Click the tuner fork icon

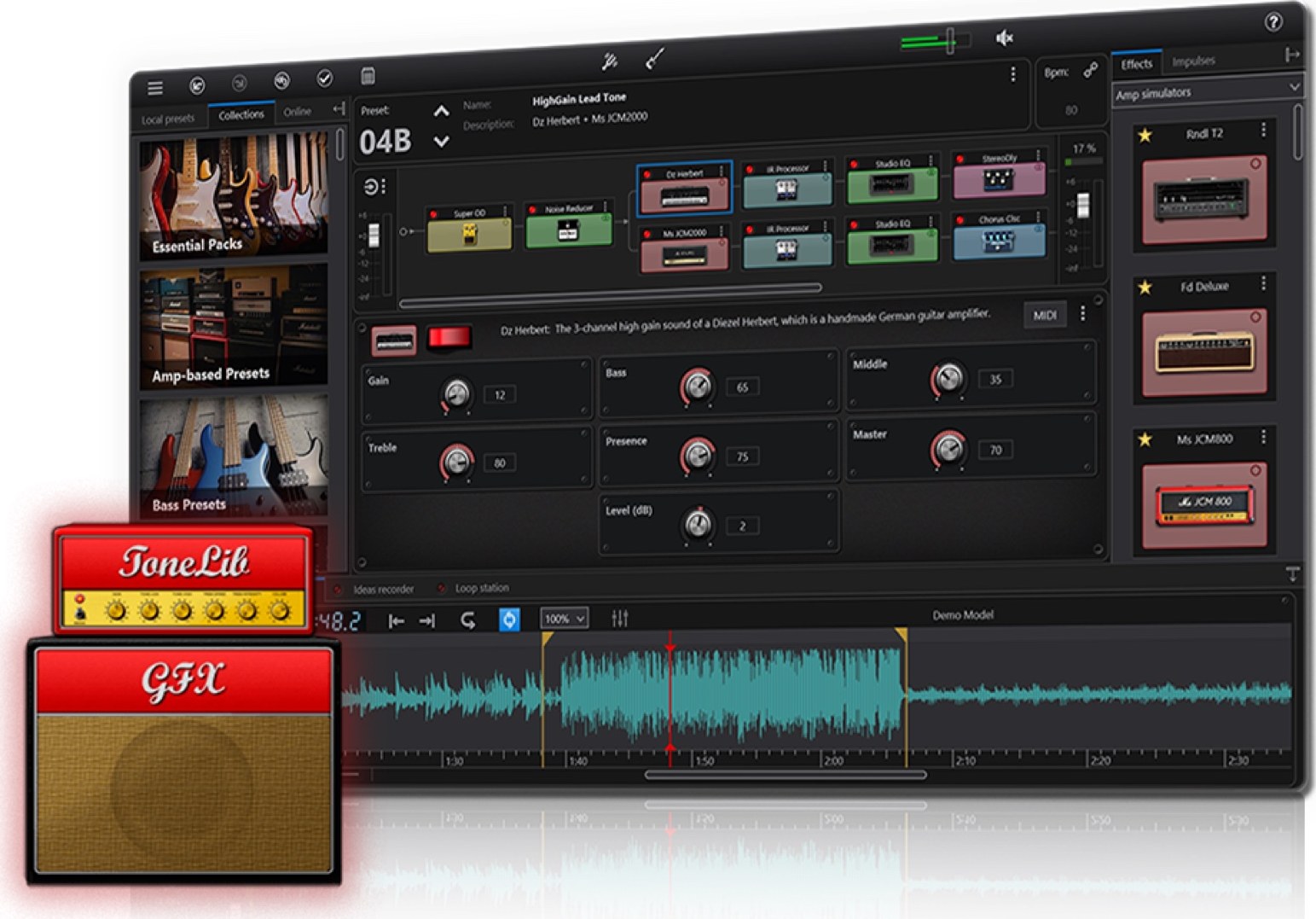point(610,61)
